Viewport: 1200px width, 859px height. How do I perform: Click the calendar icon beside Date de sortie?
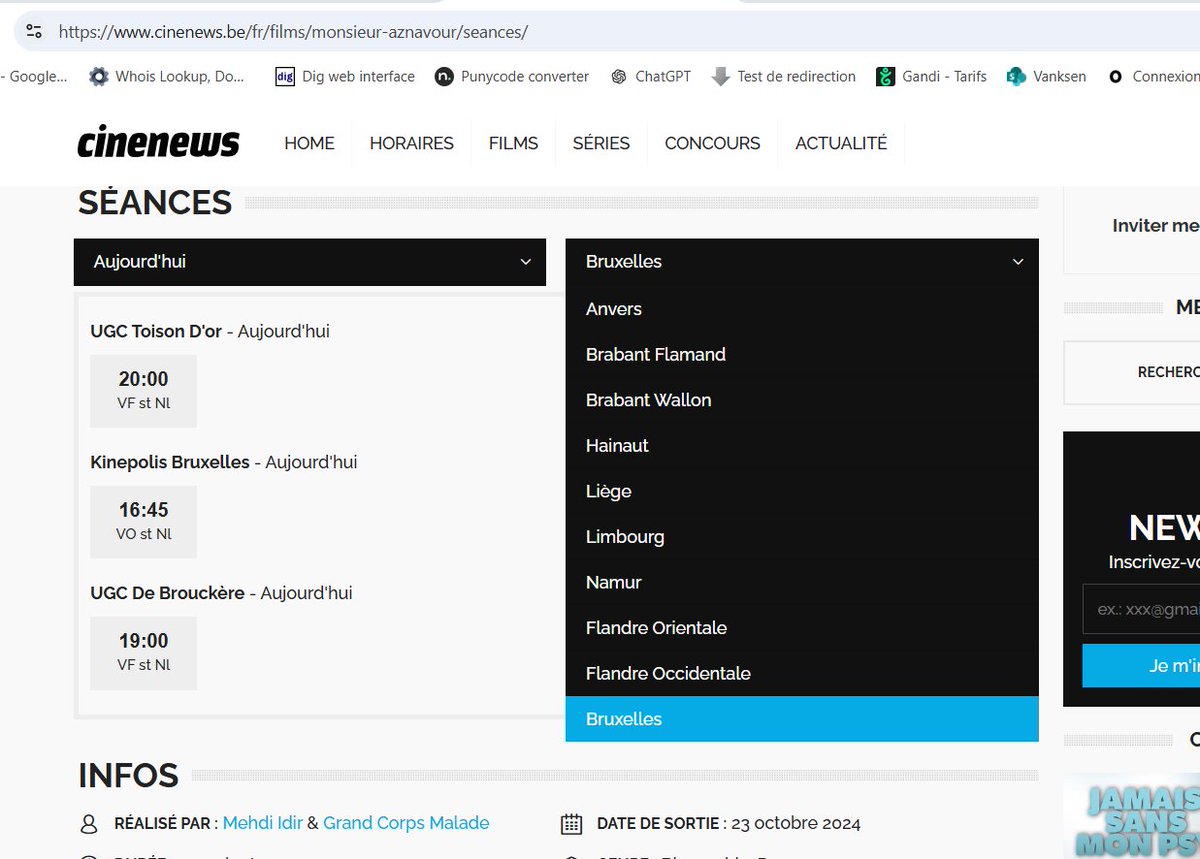pyautogui.click(x=571, y=824)
